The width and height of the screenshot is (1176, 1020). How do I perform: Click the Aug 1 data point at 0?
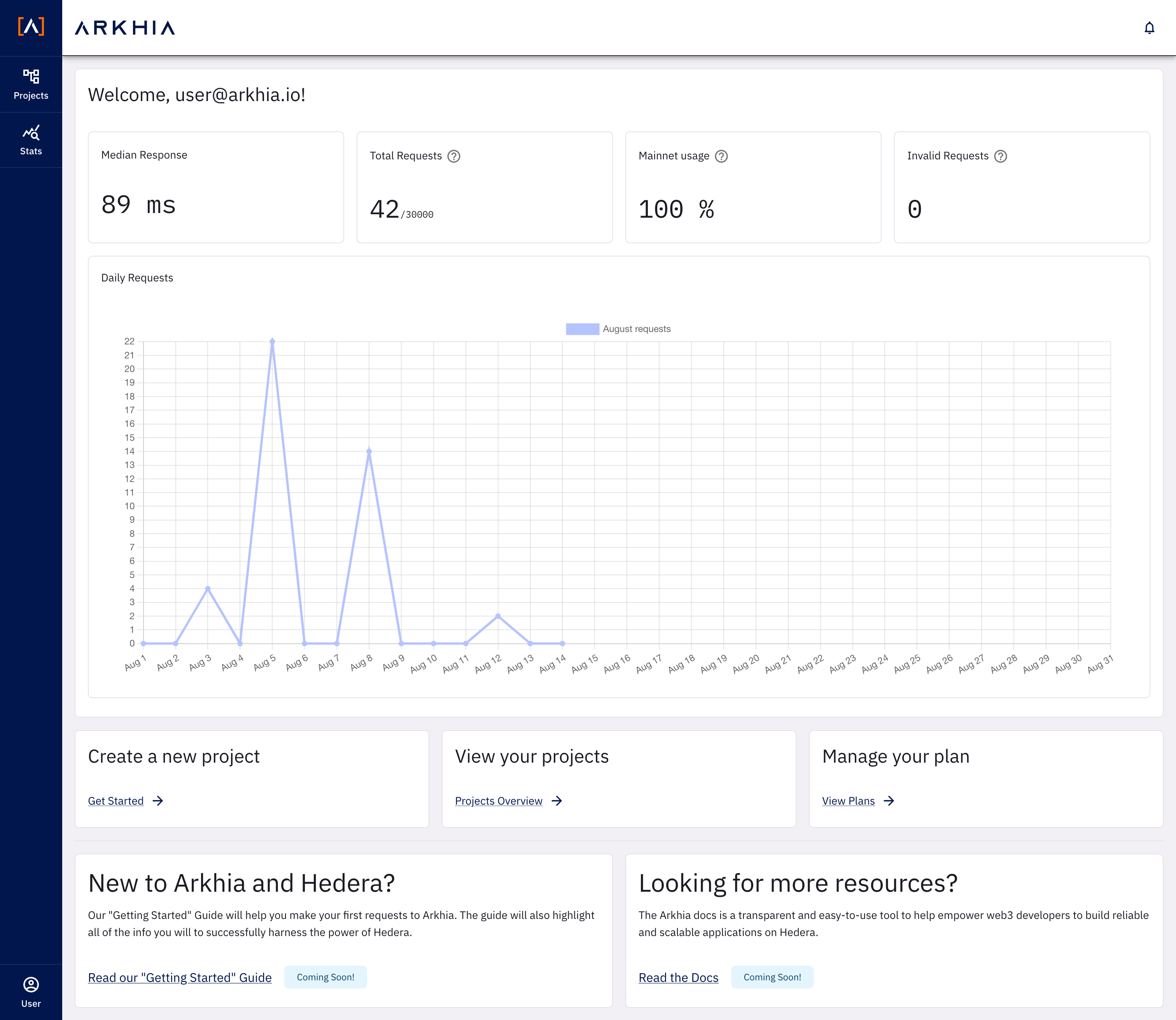tap(143, 643)
